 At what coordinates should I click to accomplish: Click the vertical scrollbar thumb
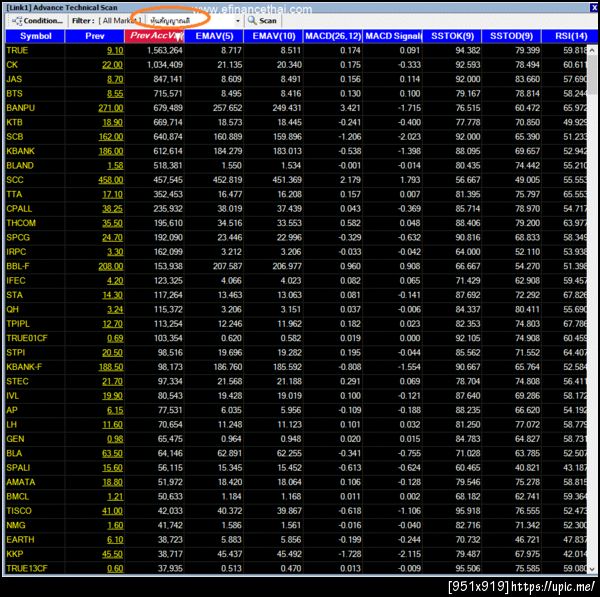(592, 74)
